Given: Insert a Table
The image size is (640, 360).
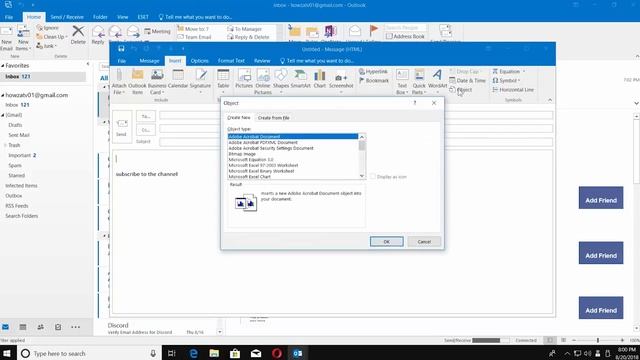Looking at the screenshot, I should [223, 82].
